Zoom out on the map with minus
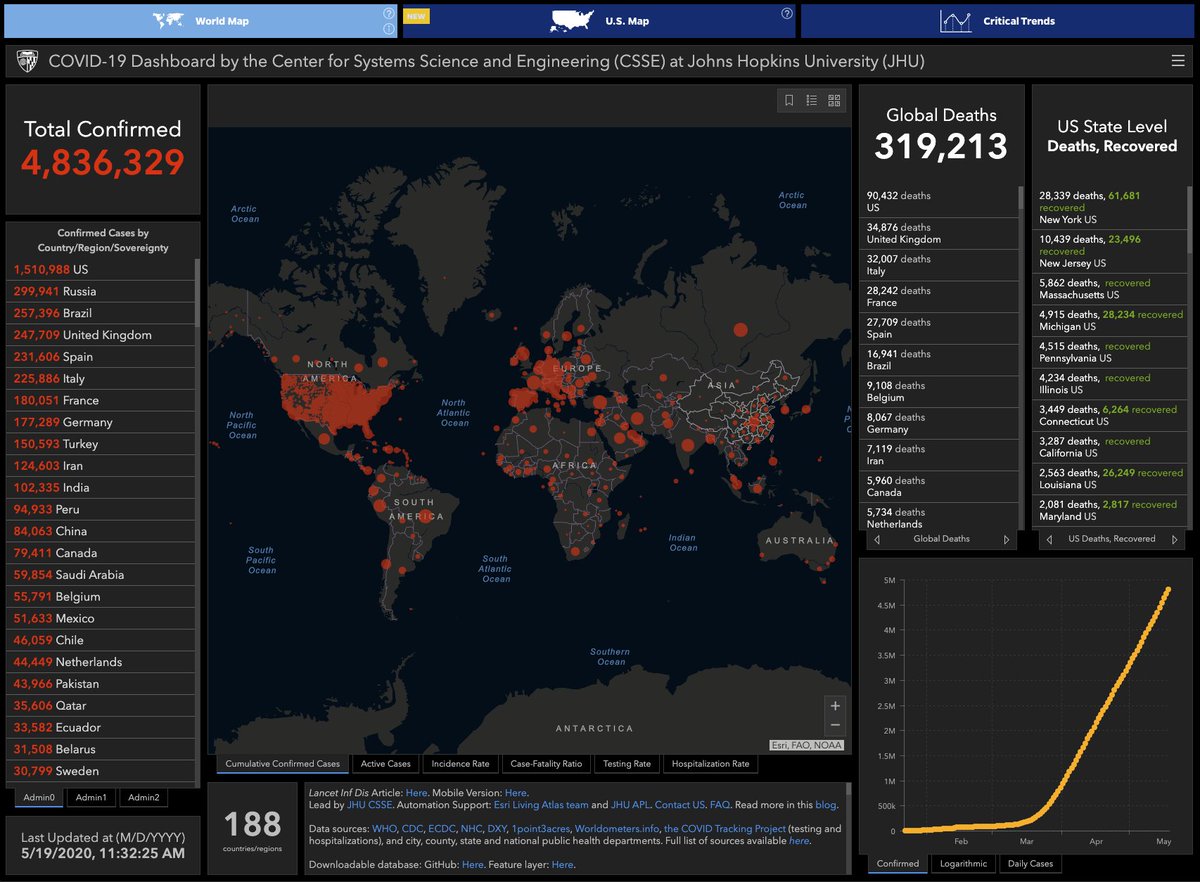The image size is (1200, 882). click(x=836, y=726)
